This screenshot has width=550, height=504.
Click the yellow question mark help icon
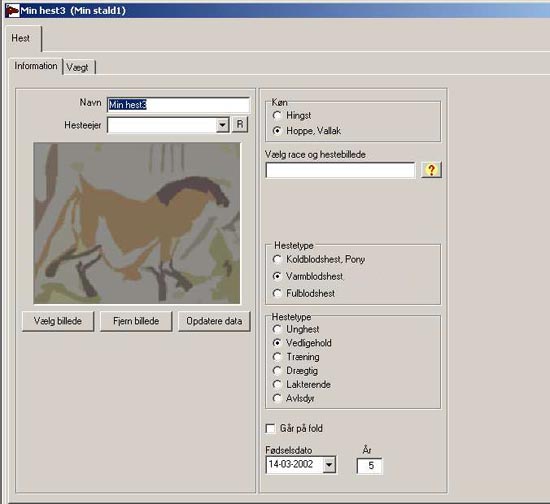(431, 170)
